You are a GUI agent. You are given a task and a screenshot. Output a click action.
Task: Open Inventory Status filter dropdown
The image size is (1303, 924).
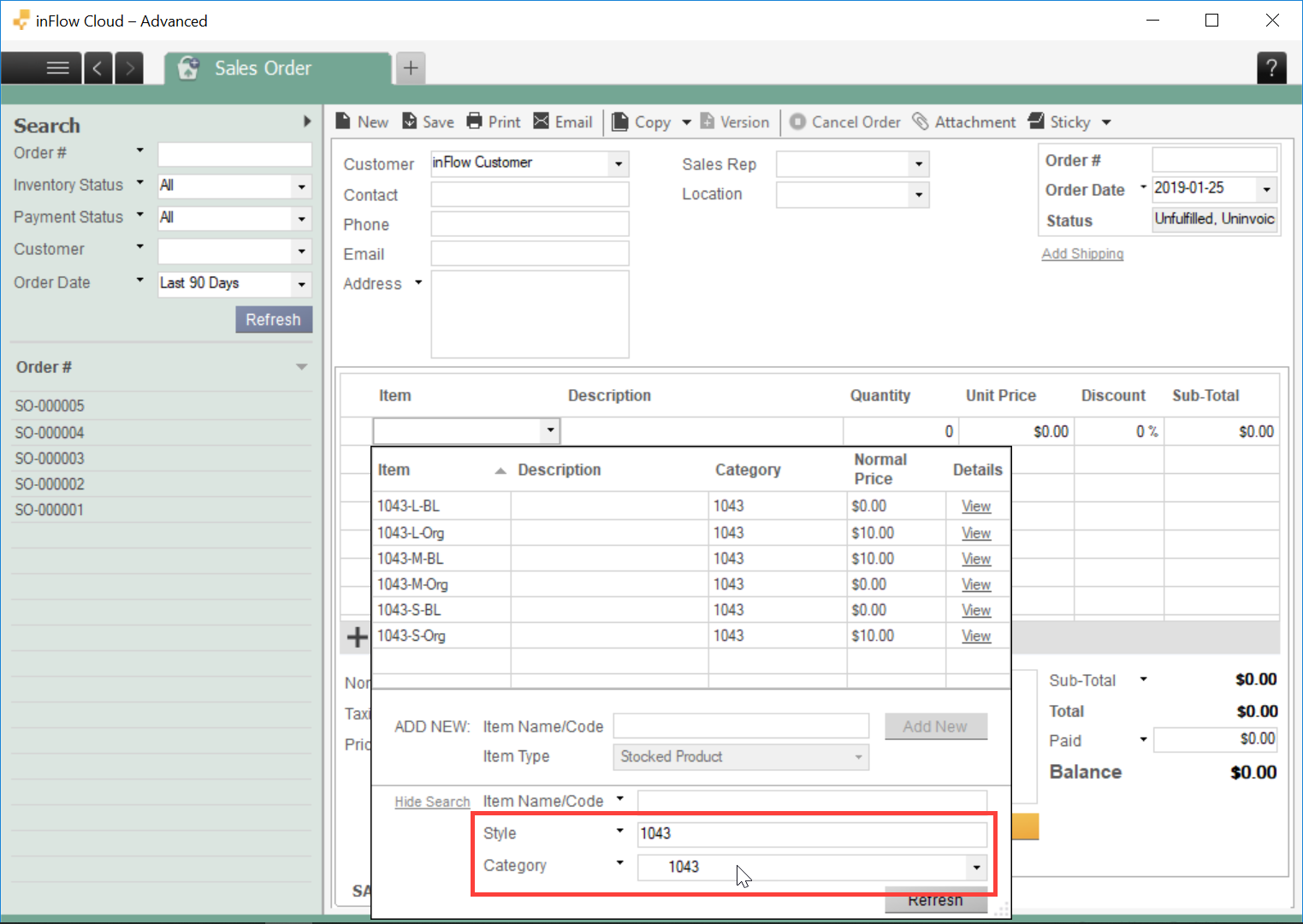pyautogui.click(x=301, y=186)
